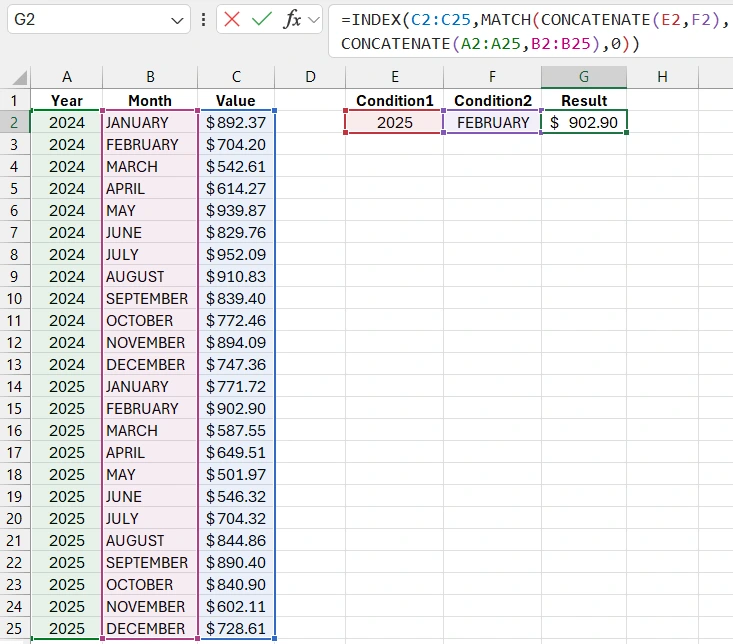733x644 pixels.
Task: Click the Cancel (X) formula icon
Action: pos(232,20)
